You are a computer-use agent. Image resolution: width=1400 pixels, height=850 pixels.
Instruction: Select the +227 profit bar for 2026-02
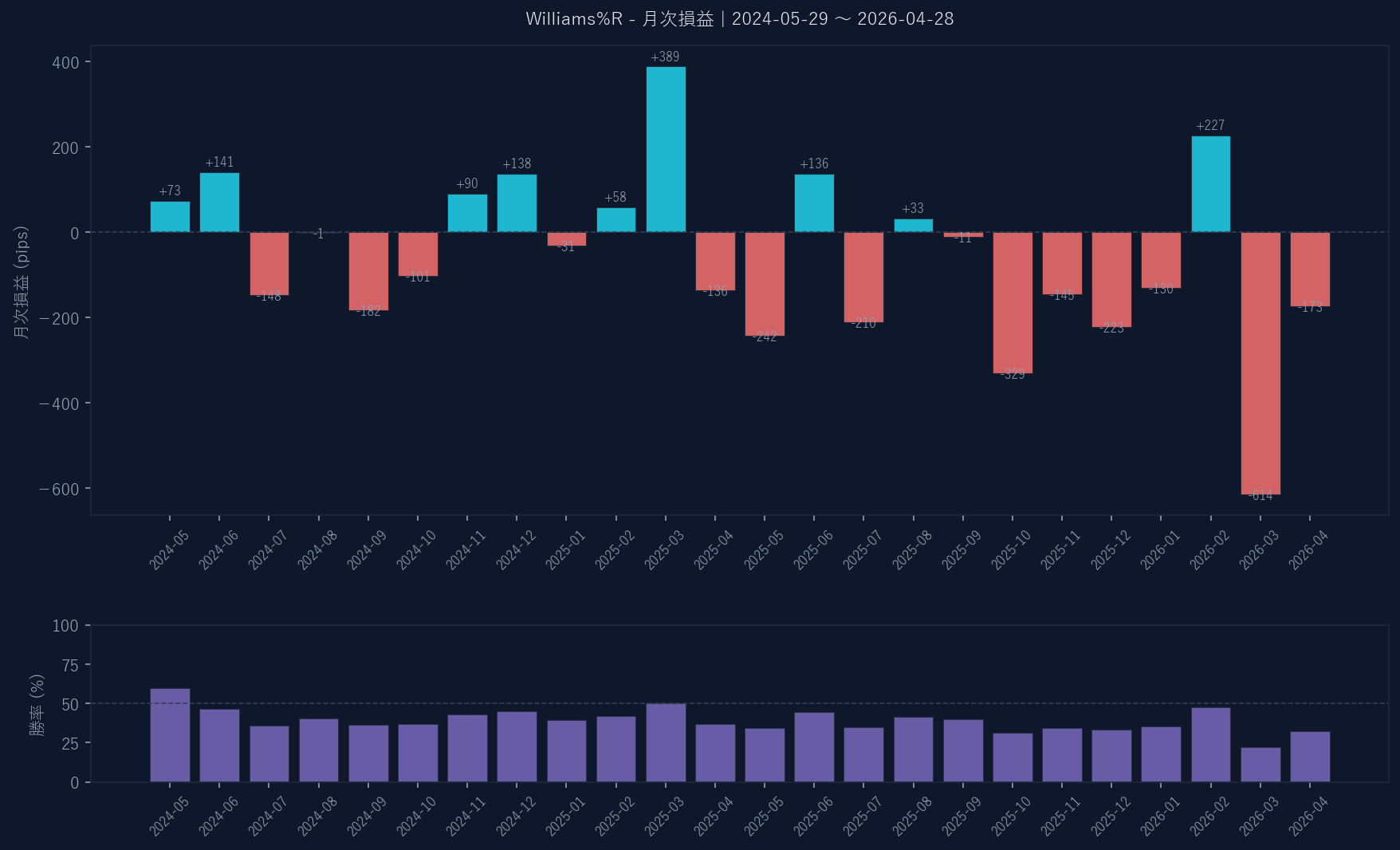(1210, 184)
